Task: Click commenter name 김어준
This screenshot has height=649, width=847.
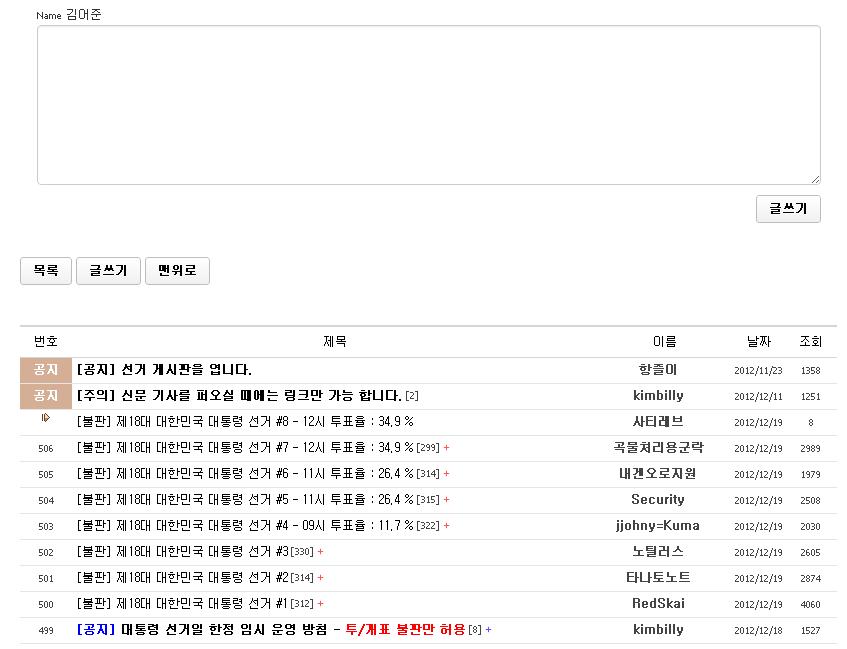Action: [x=84, y=15]
